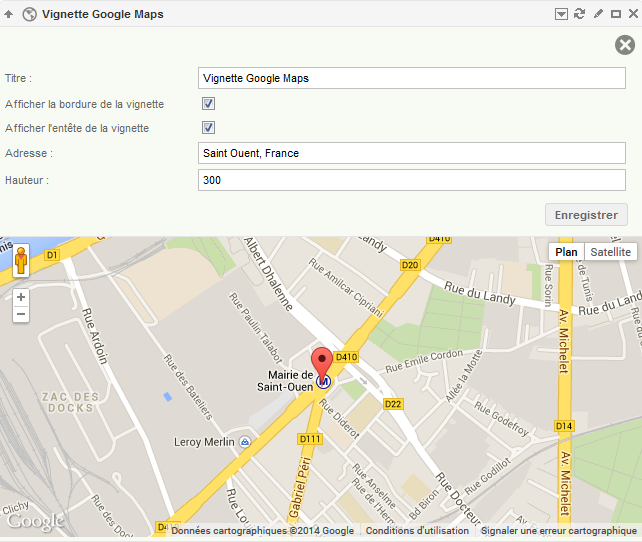Click the D22 road badge

coord(393,404)
